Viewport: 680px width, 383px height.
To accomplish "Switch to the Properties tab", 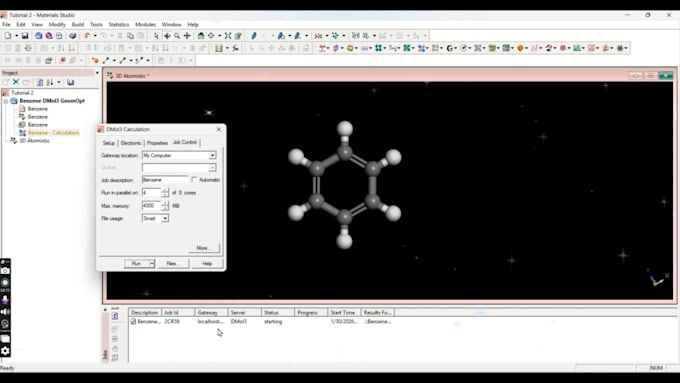I will click(x=157, y=143).
